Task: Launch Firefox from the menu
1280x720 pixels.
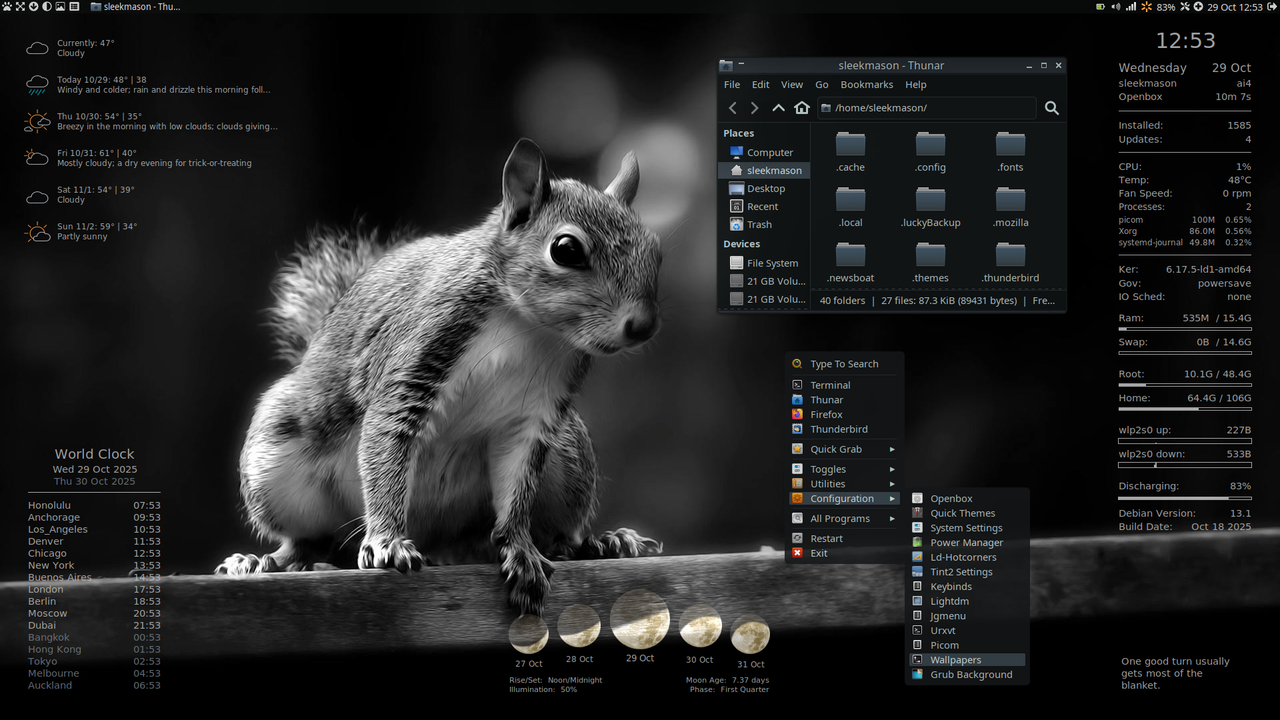Action: (826, 415)
